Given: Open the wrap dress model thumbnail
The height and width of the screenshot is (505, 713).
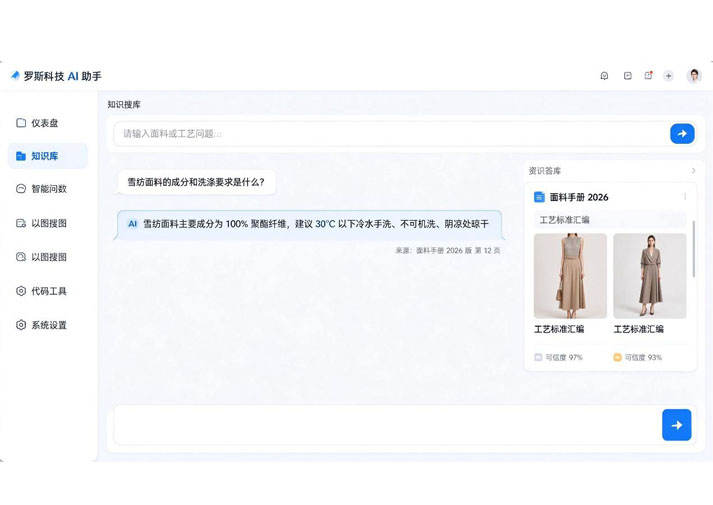Looking at the screenshot, I should 650,276.
